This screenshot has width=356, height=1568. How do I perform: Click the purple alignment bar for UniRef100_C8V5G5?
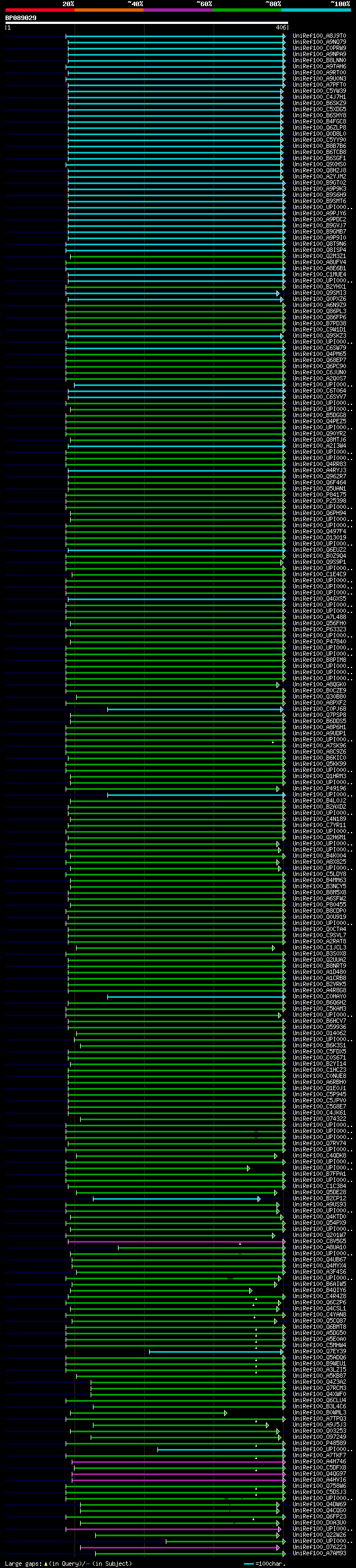(176, 1241)
